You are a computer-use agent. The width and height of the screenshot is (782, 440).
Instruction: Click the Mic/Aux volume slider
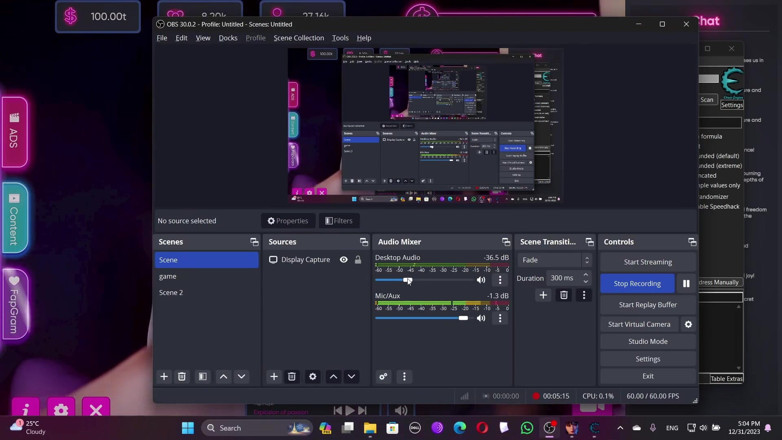pos(423,318)
